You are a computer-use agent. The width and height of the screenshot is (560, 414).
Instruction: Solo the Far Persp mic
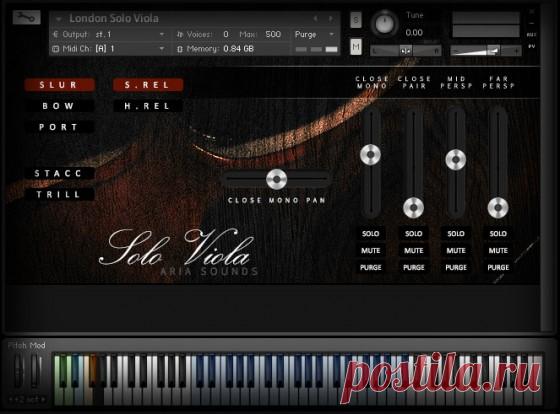[x=498, y=234]
